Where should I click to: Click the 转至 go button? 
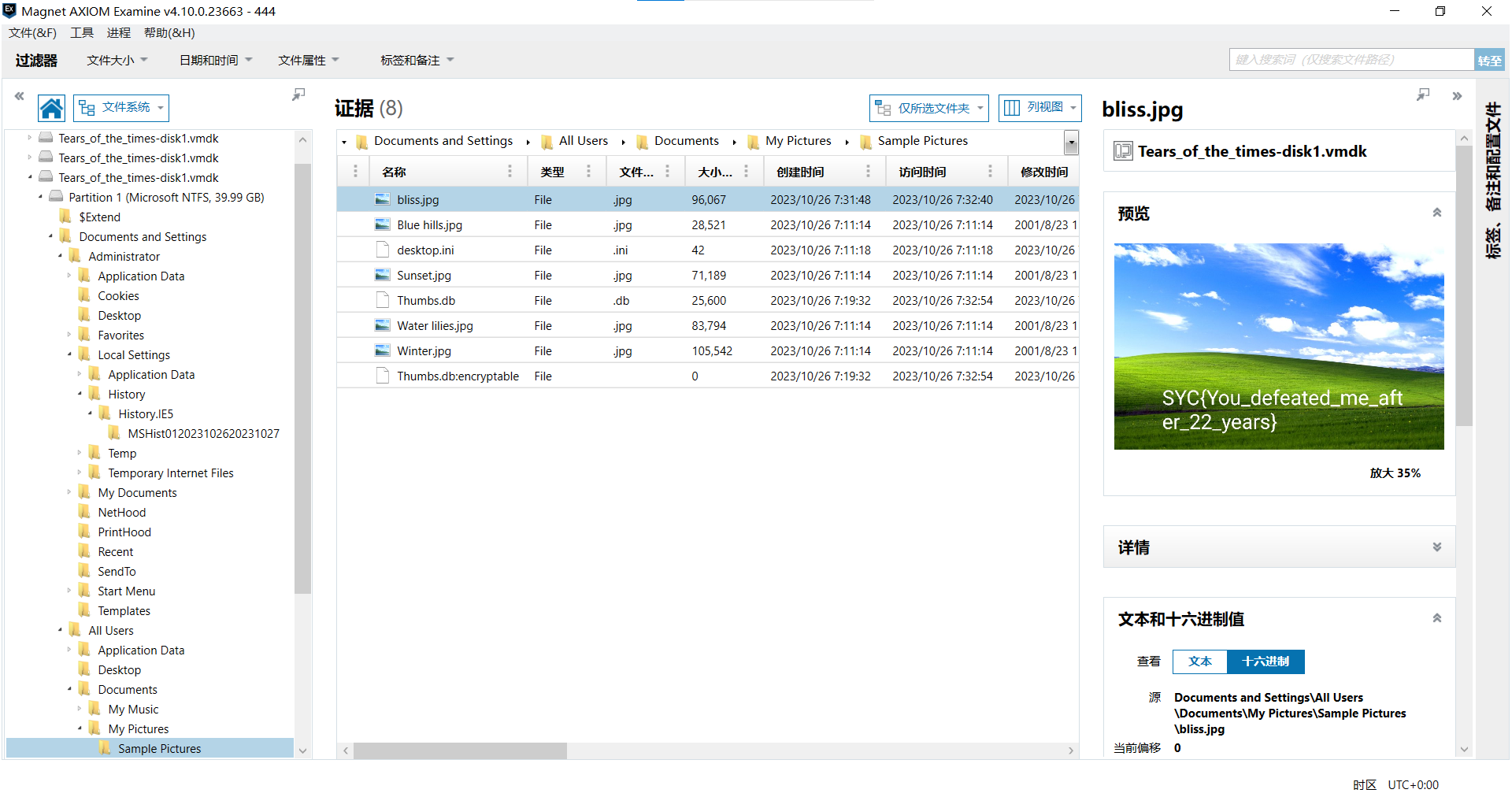pos(1489,60)
